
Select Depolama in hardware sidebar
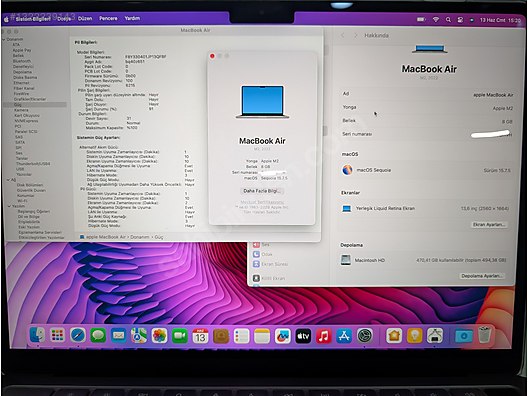[23, 72]
